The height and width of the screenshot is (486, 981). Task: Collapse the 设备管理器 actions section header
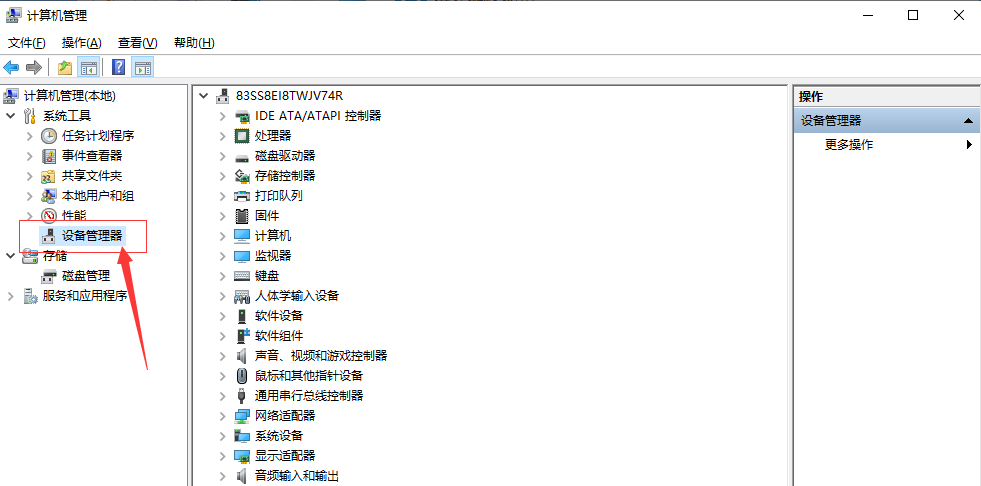pyautogui.click(x=968, y=120)
